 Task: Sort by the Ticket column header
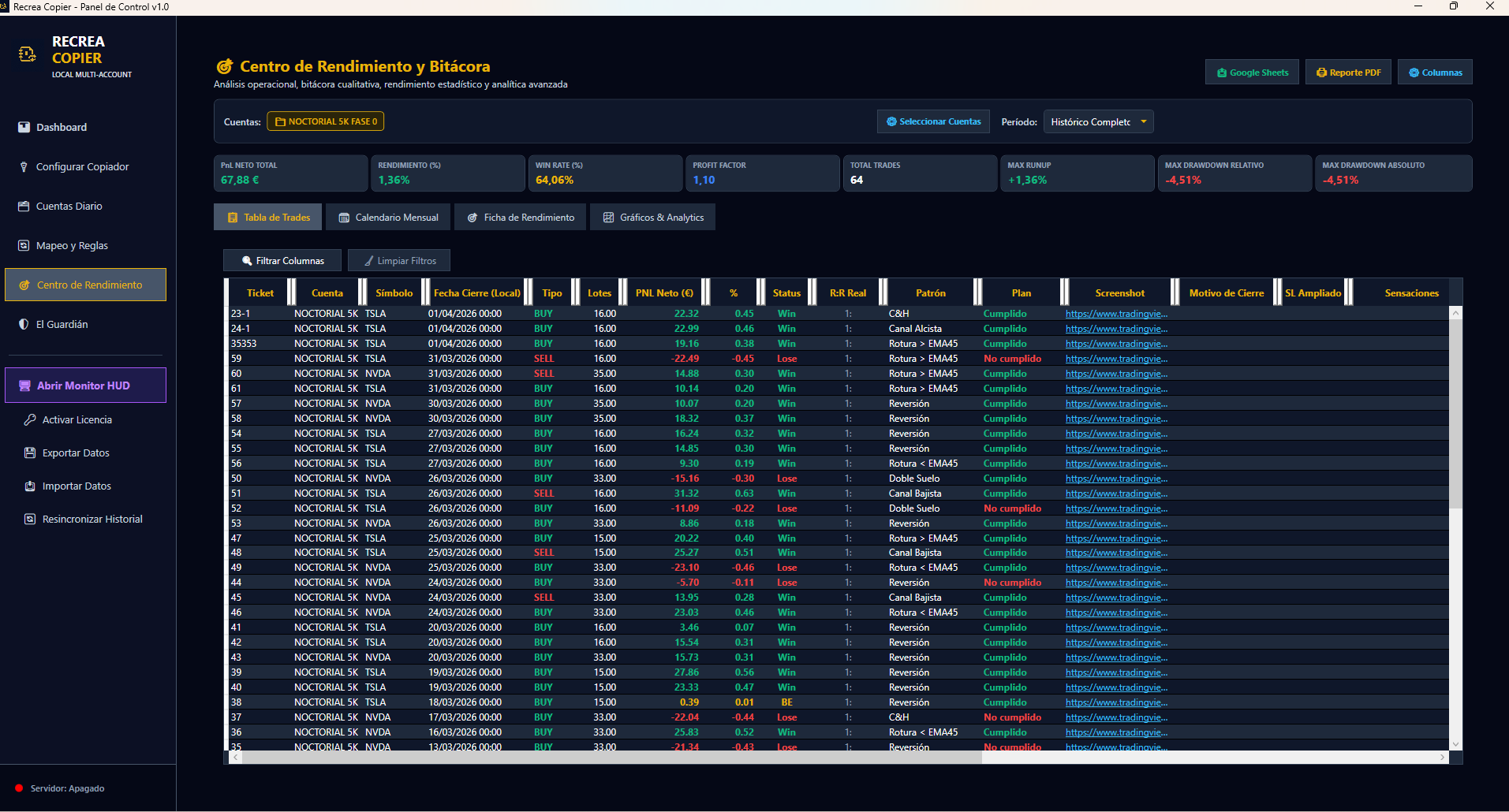tap(260, 292)
